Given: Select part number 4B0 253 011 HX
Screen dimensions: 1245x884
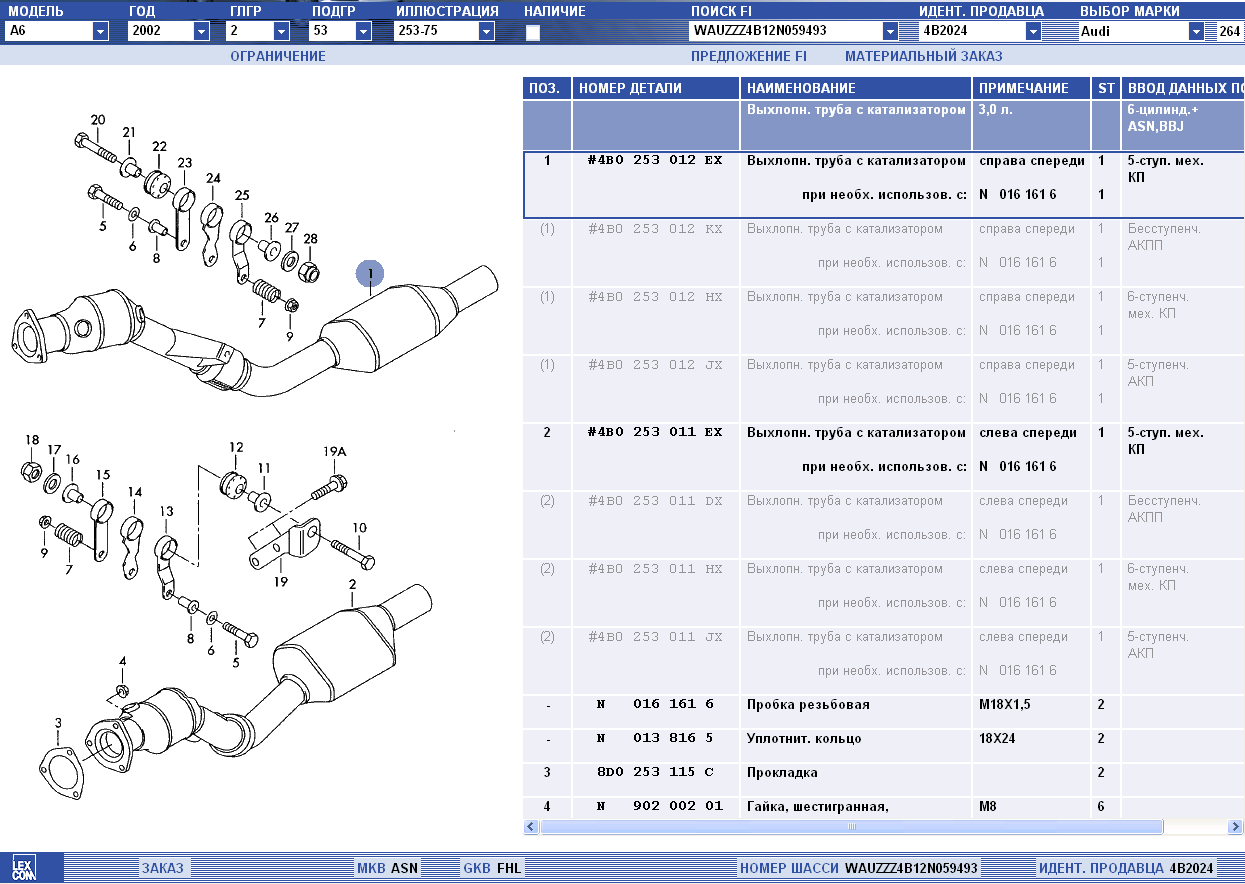Looking at the screenshot, I should (655, 569).
